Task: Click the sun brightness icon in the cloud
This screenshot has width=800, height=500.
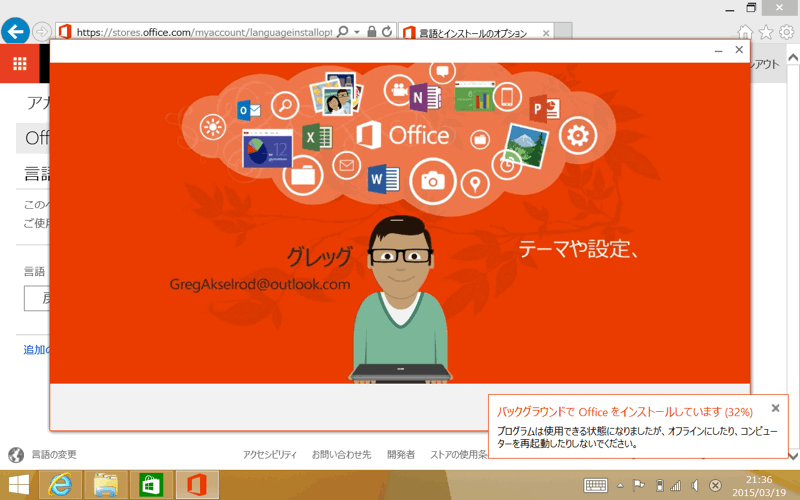Action: 213,128
